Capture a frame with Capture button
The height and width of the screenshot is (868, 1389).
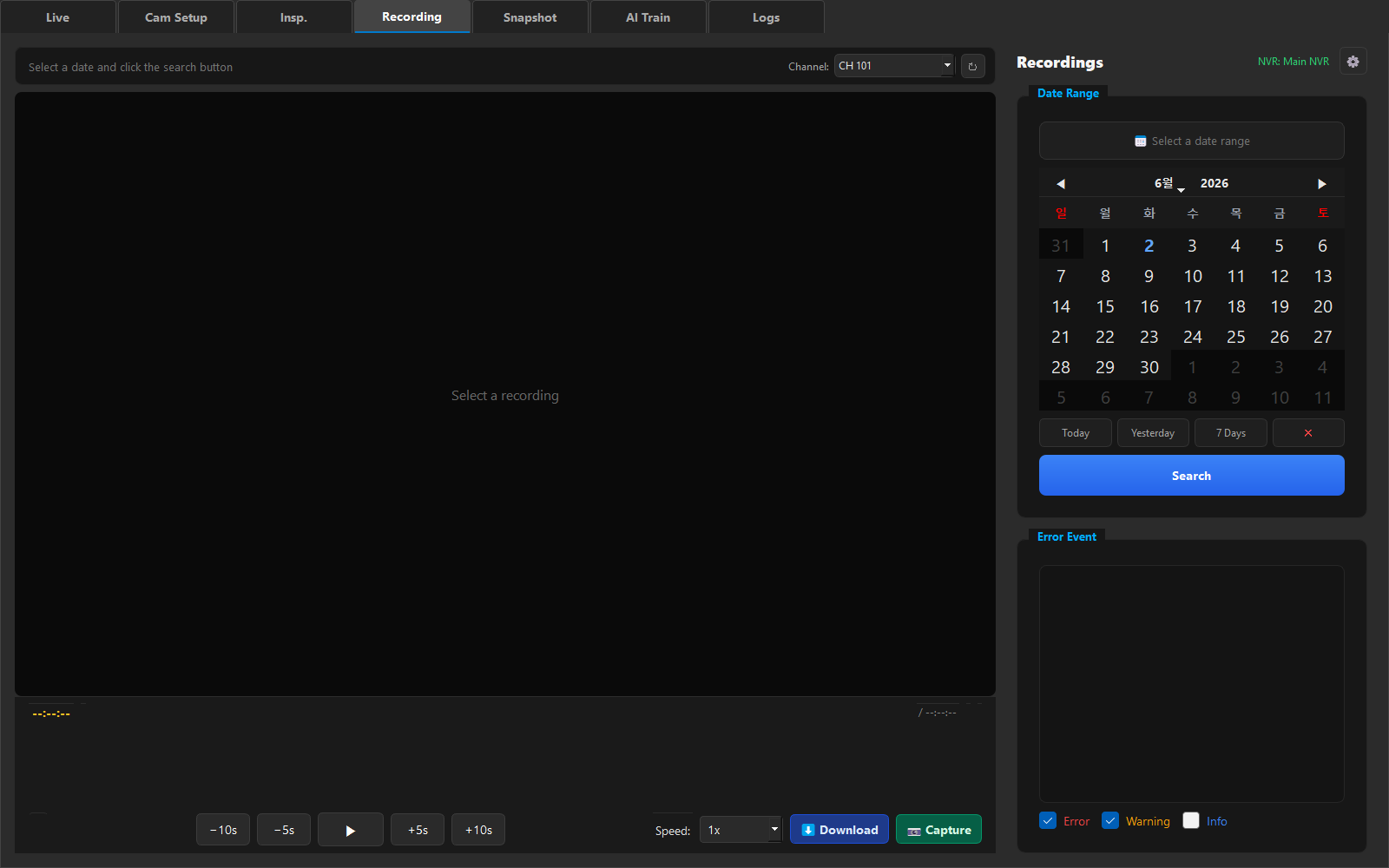tap(938, 830)
